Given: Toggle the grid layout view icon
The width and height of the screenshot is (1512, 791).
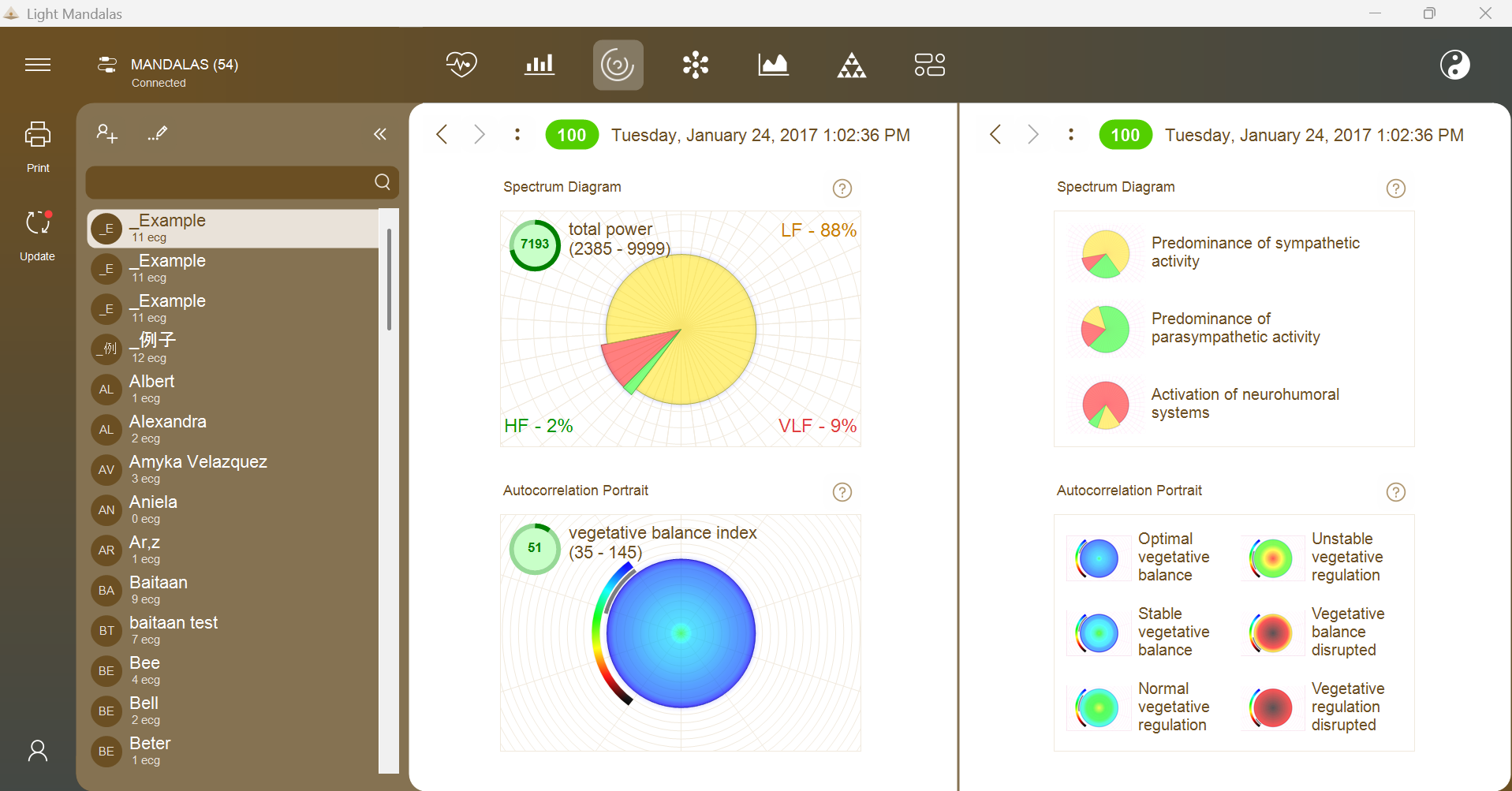Looking at the screenshot, I should [x=929, y=65].
